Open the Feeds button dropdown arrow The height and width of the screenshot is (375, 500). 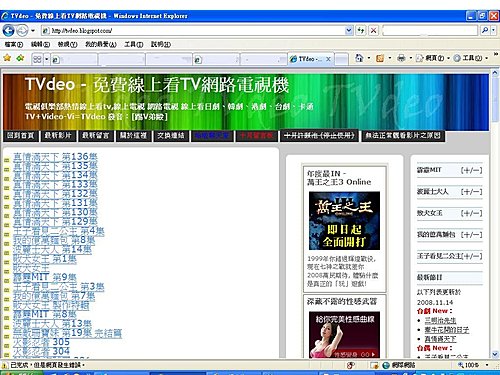point(389,58)
